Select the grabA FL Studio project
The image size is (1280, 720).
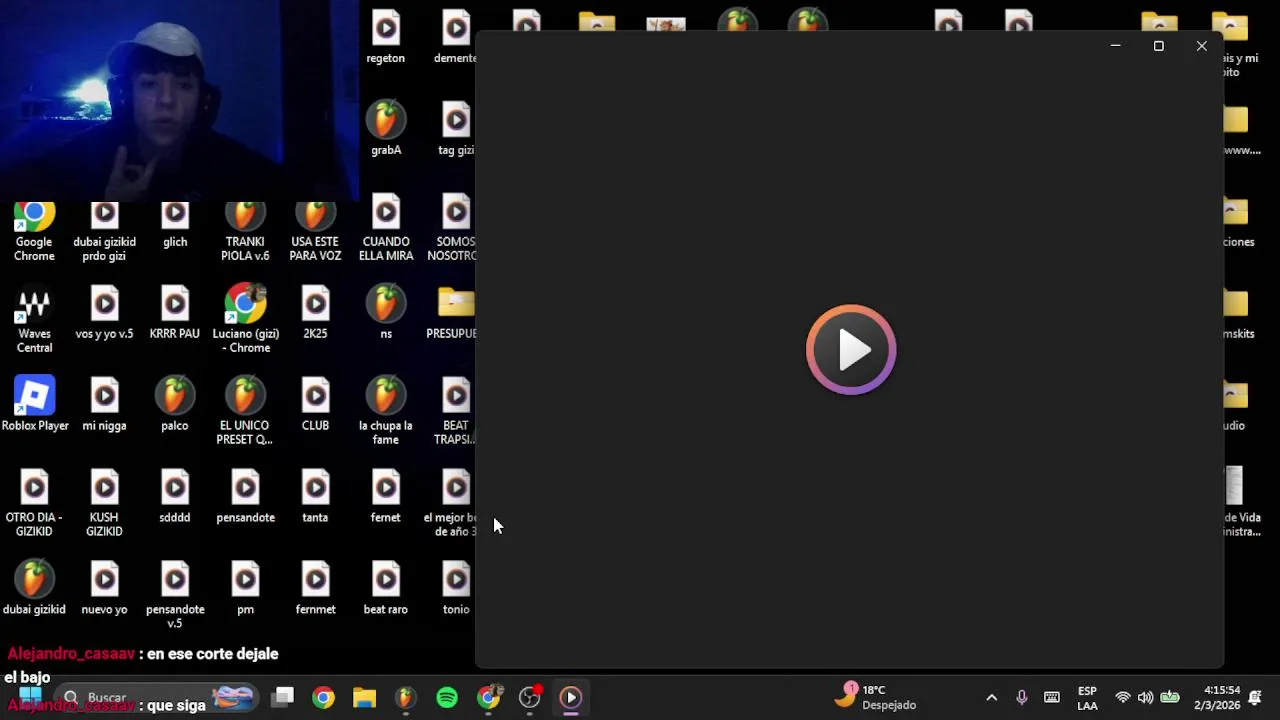tap(386, 128)
